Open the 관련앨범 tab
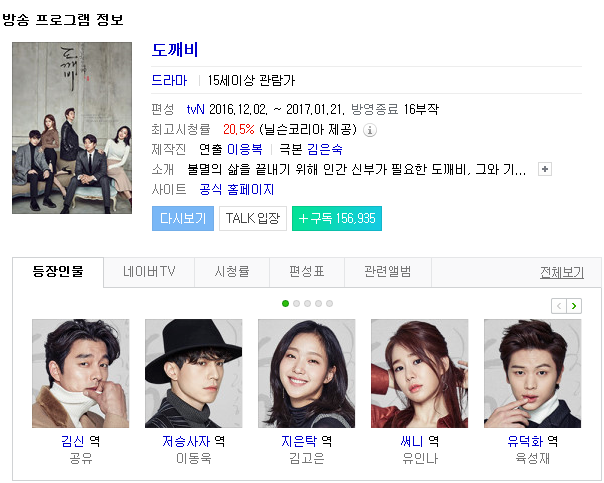The image size is (604, 483). click(388, 272)
